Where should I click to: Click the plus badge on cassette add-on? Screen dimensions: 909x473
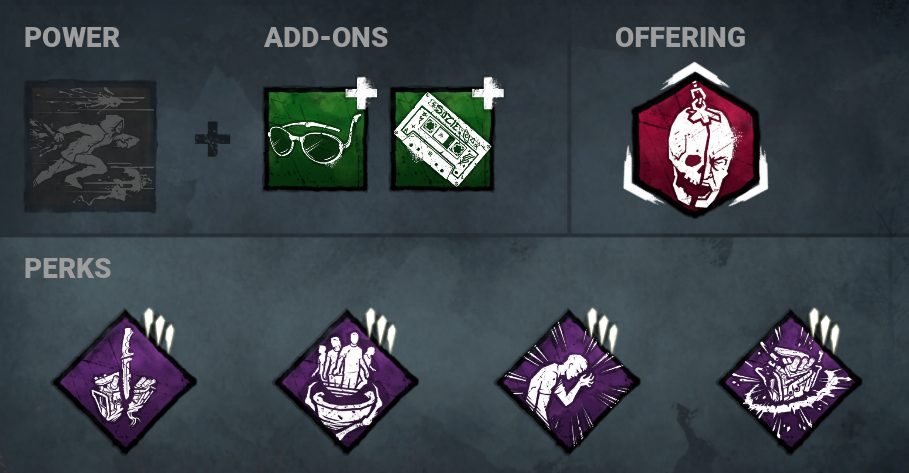[x=488, y=93]
